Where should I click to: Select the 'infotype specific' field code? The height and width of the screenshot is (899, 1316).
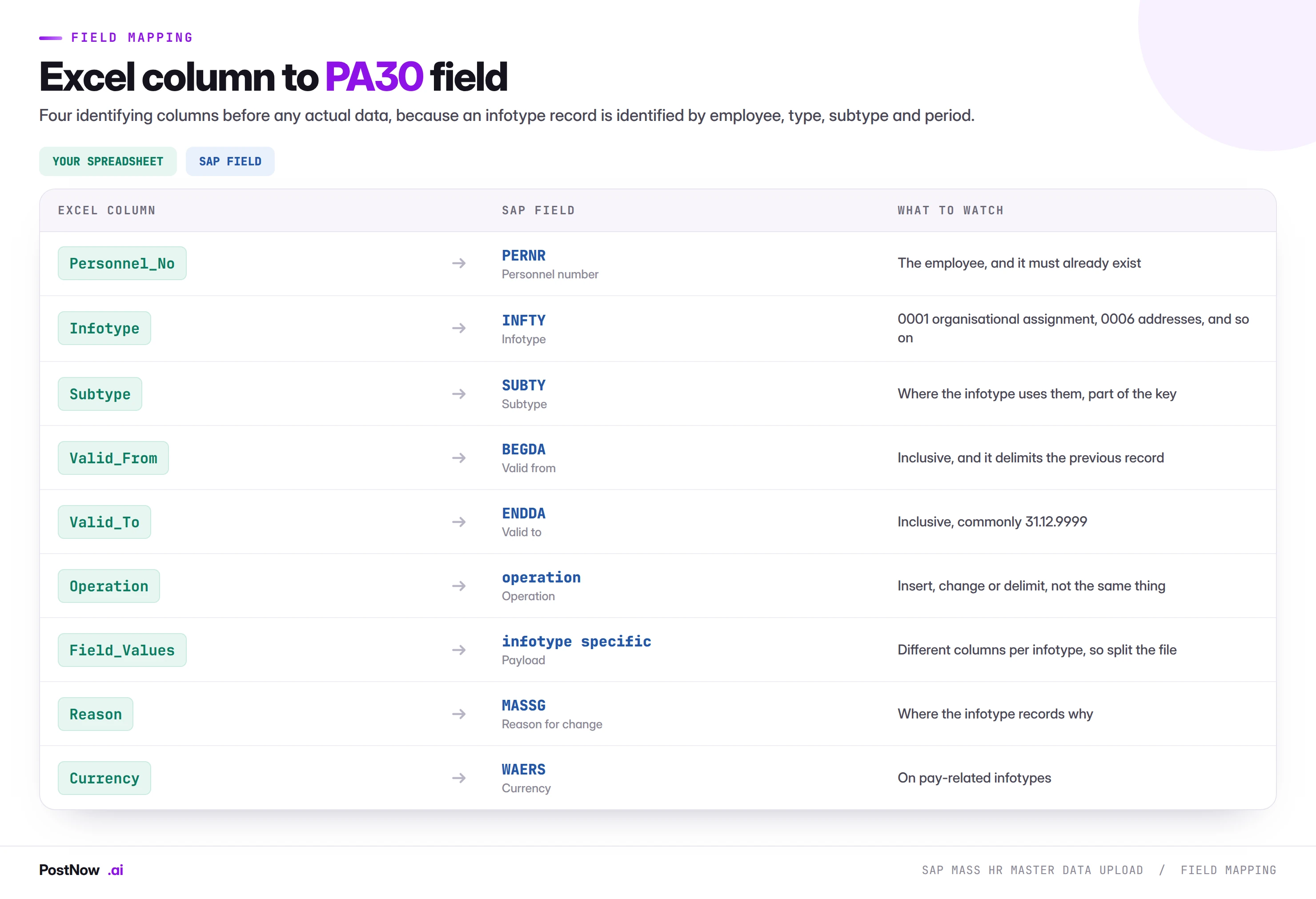coord(577,642)
